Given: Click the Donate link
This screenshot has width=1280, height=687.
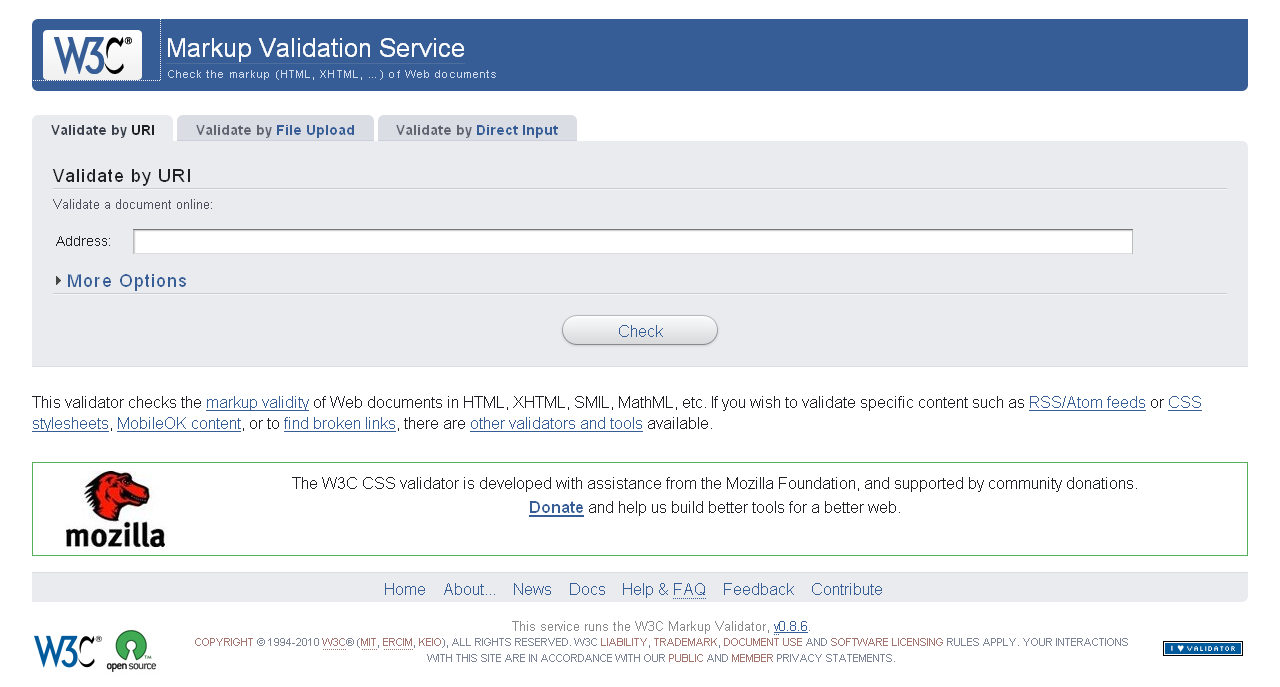Looking at the screenshot, I should [556, 508].
